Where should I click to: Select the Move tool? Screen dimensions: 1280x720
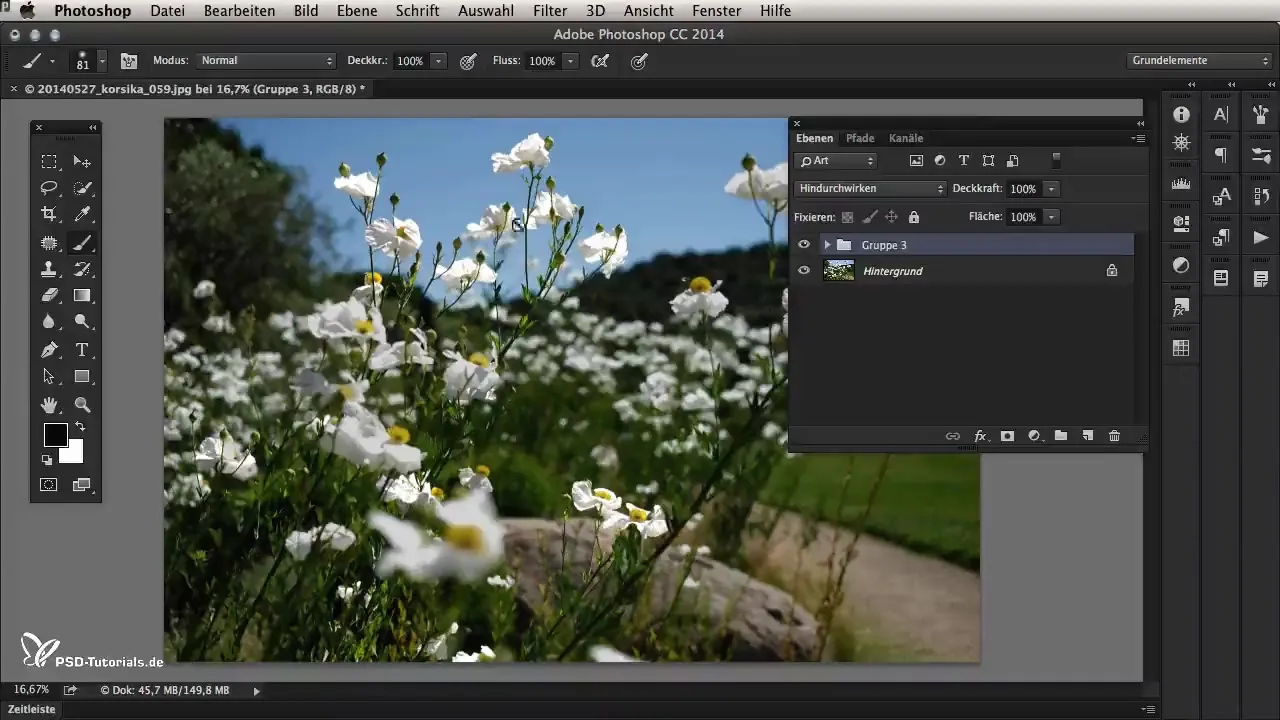82,161
